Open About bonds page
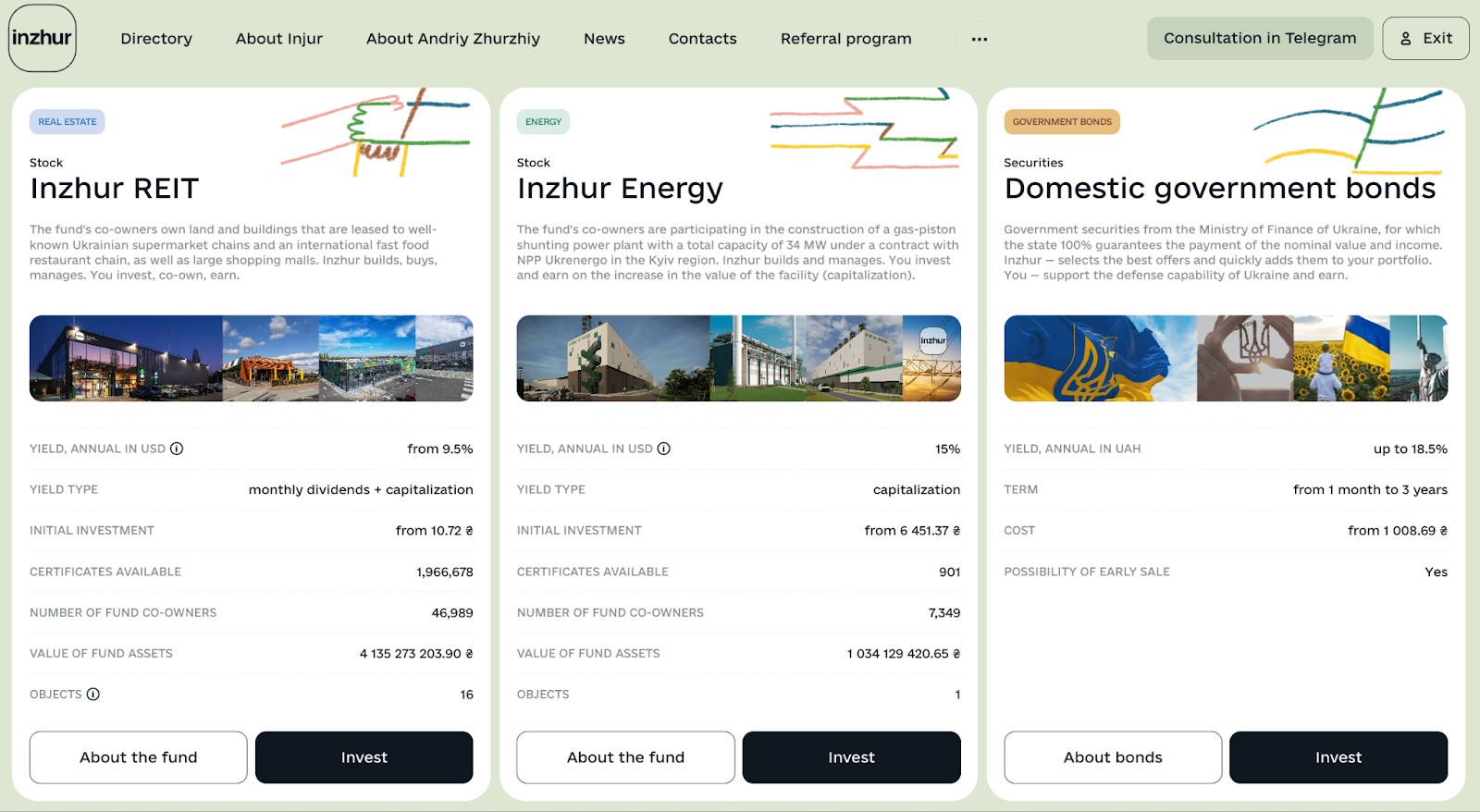Viewport: 1480px width, 812px height. (x=1113, y=757)
